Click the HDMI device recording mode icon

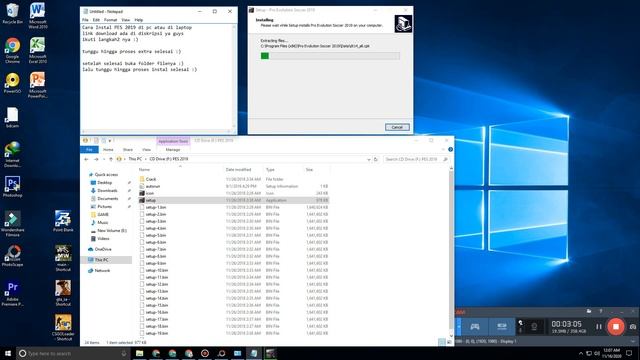click(x=502, y=327)
